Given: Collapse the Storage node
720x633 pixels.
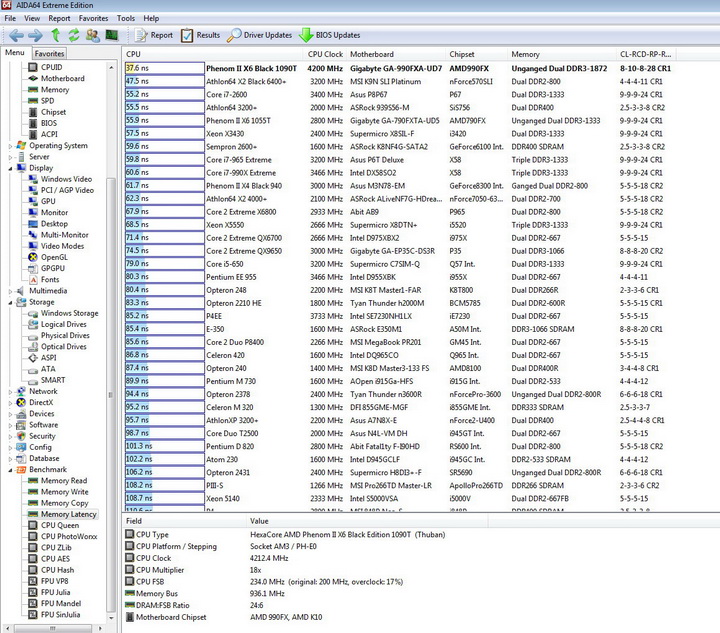Looking at the screenshot, I should (10, 302).
